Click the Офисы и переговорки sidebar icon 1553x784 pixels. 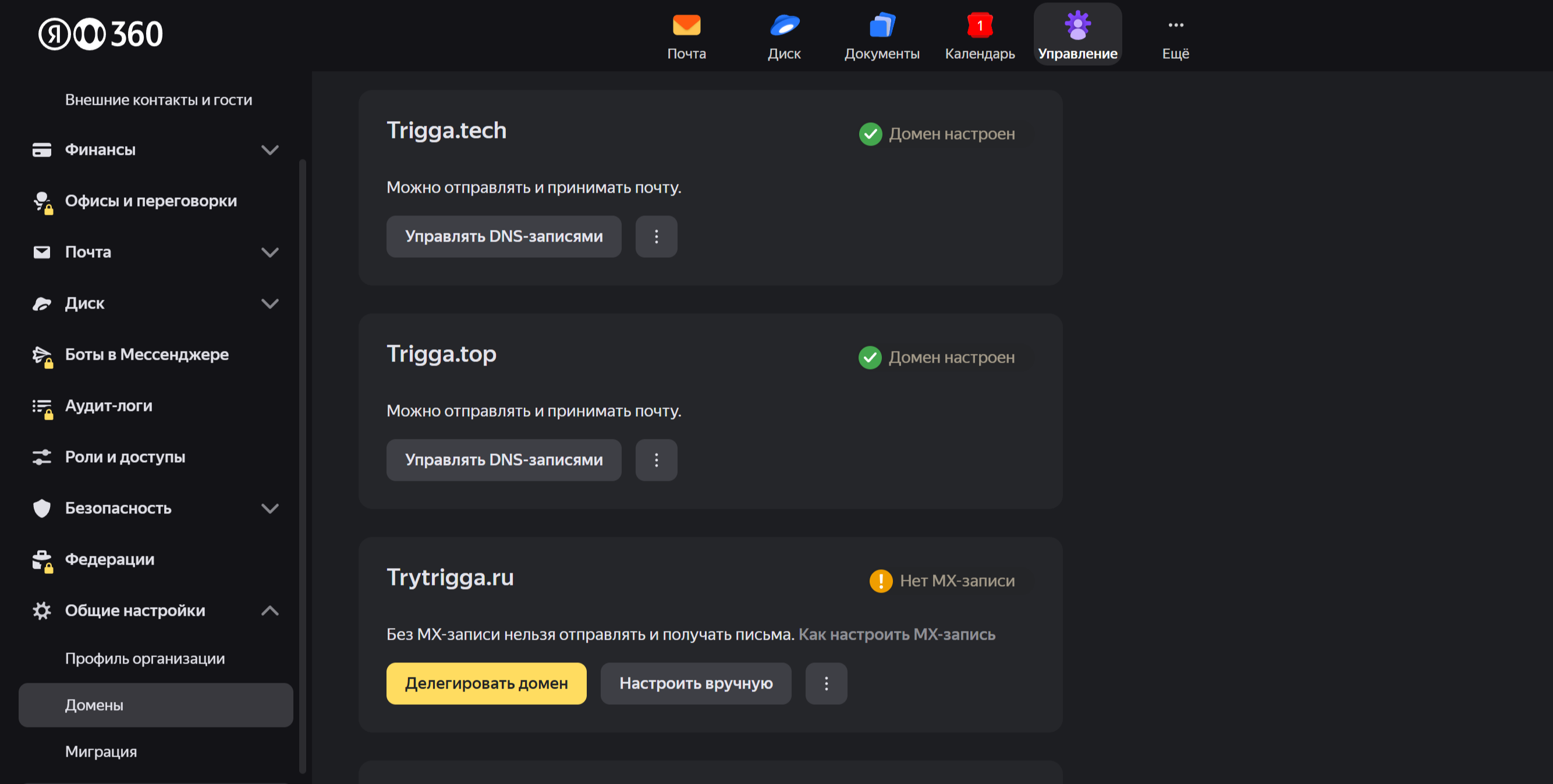click(42, 202)
